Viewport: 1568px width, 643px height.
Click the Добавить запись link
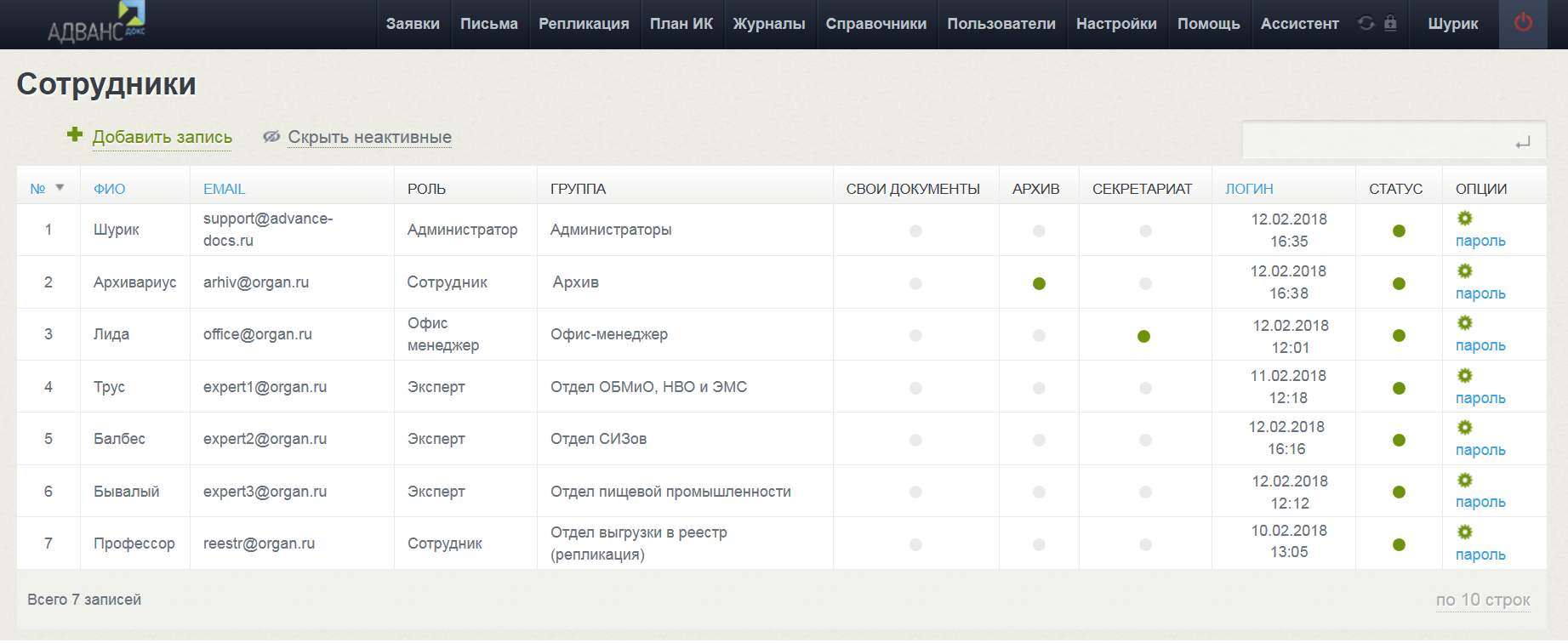tap(162, 137)
